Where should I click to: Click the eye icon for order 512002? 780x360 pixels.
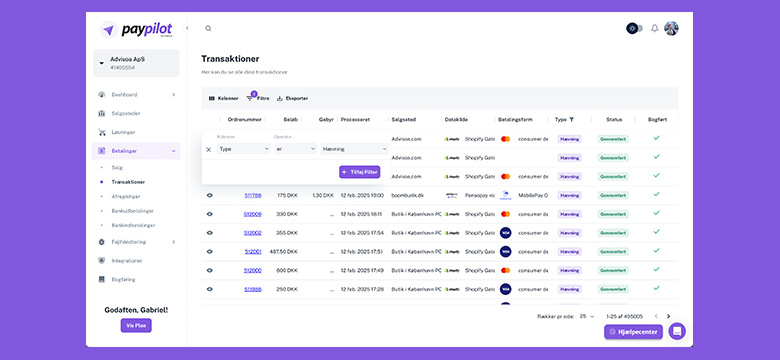[209, 233]
